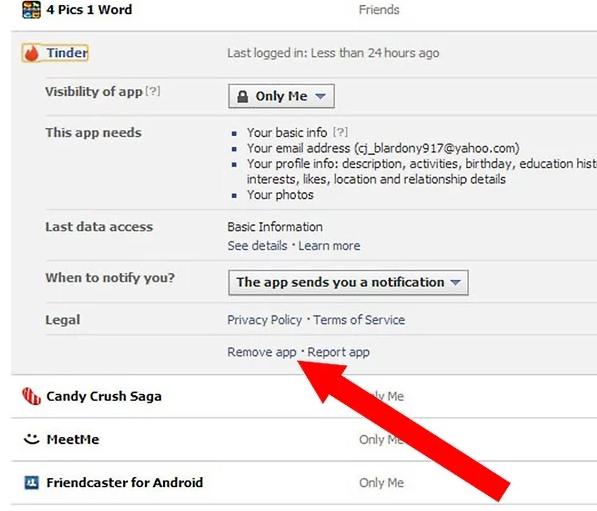The width and height of the screenshot is (597, 511).
Task: Click the arrow on the Only Me dropdown
Action: (321, 96)
